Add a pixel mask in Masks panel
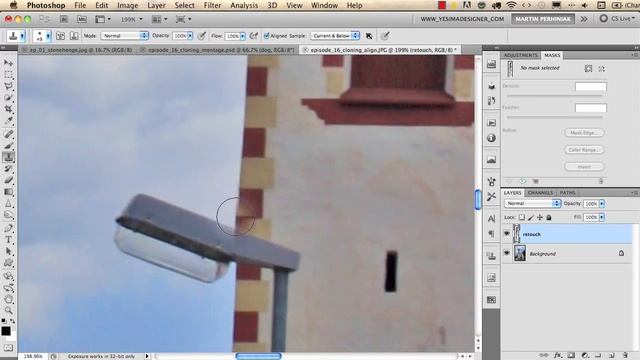 (588, 69)
